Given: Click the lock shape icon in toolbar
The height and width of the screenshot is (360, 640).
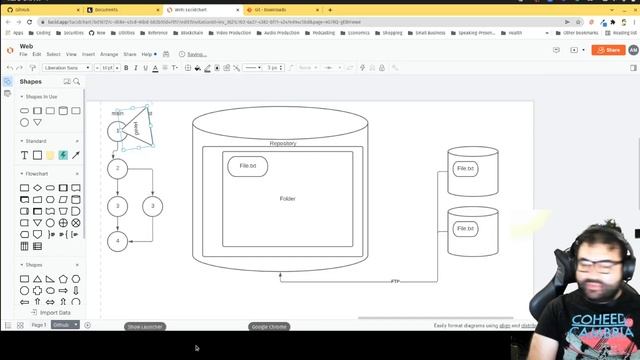Looking at the screenshot, I should [x=382, y=68].
